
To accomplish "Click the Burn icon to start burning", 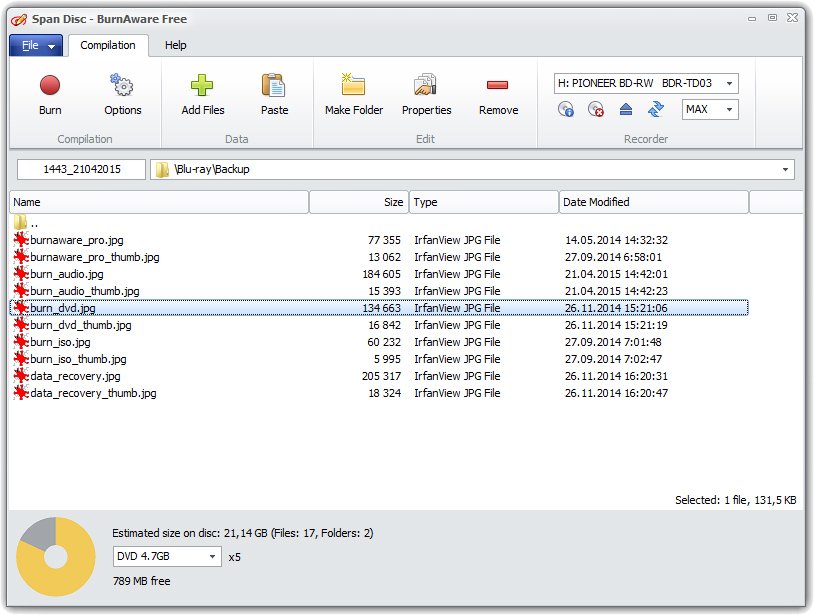I will click(49, 95).
